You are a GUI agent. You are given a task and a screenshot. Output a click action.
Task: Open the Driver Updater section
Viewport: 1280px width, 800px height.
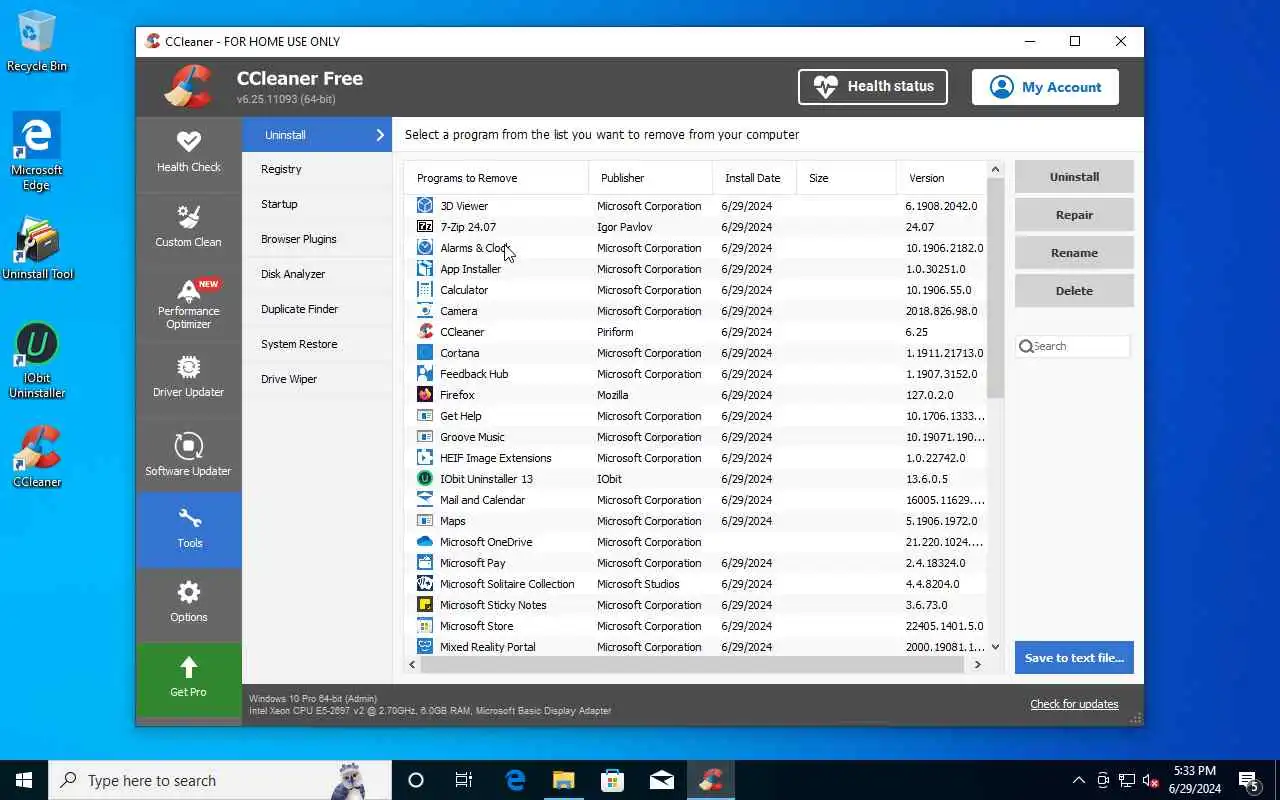point(188,379)
